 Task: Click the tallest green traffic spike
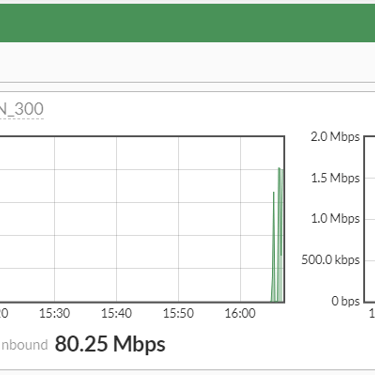(x=280, y=233)
